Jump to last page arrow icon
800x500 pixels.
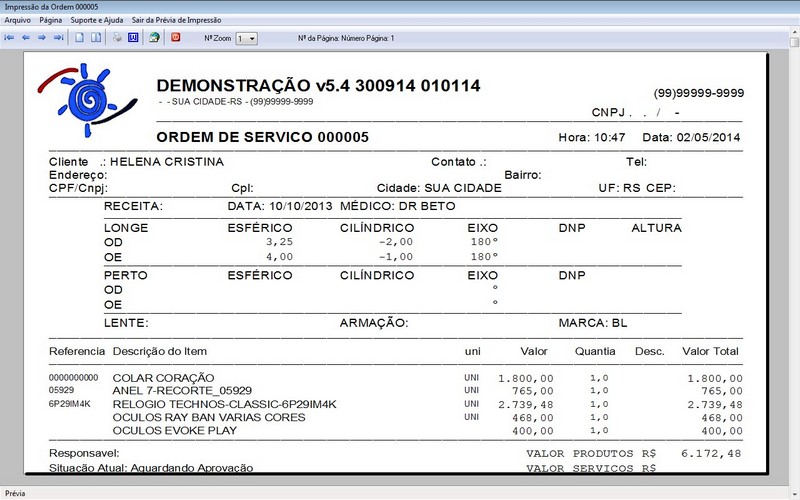[58, 38]
